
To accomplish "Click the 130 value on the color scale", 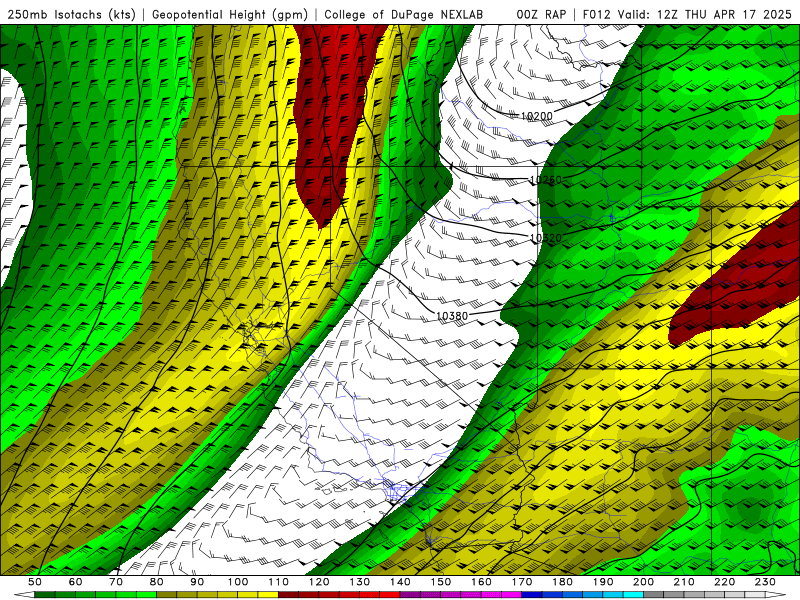I will (360, 582).
